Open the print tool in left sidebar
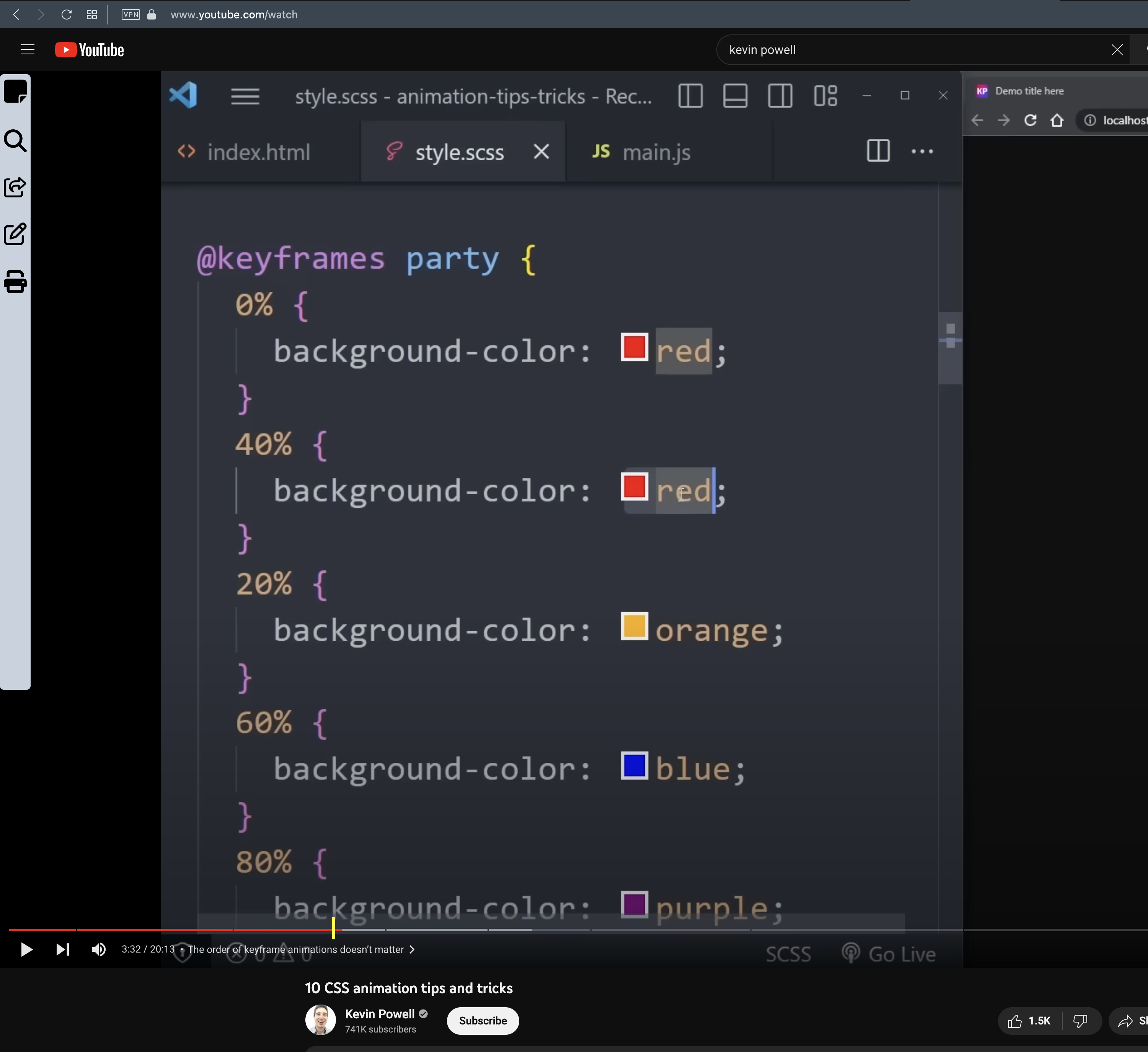The image size is (1148, 1052). (x=15, y=282)
